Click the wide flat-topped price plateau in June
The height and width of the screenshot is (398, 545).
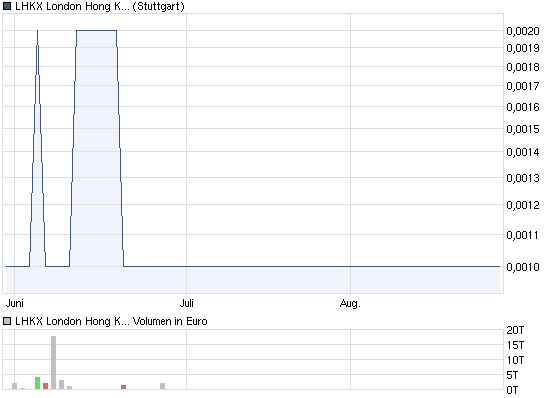[97, 149]
